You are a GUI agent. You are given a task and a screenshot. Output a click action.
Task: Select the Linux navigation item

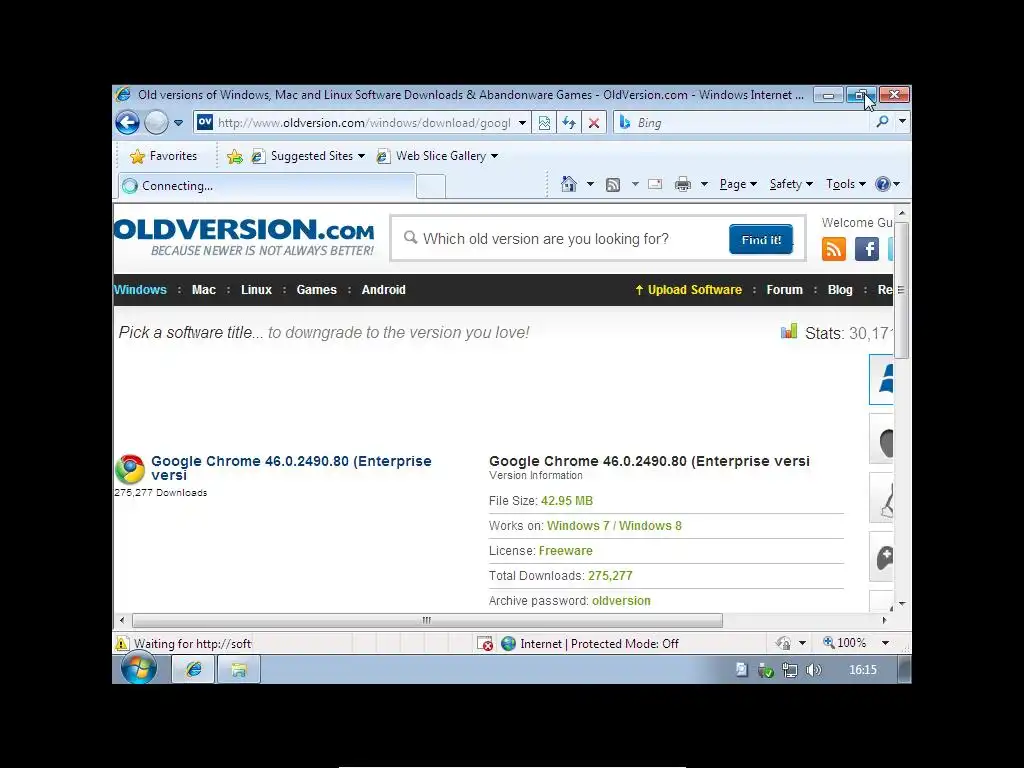(256, 290)
